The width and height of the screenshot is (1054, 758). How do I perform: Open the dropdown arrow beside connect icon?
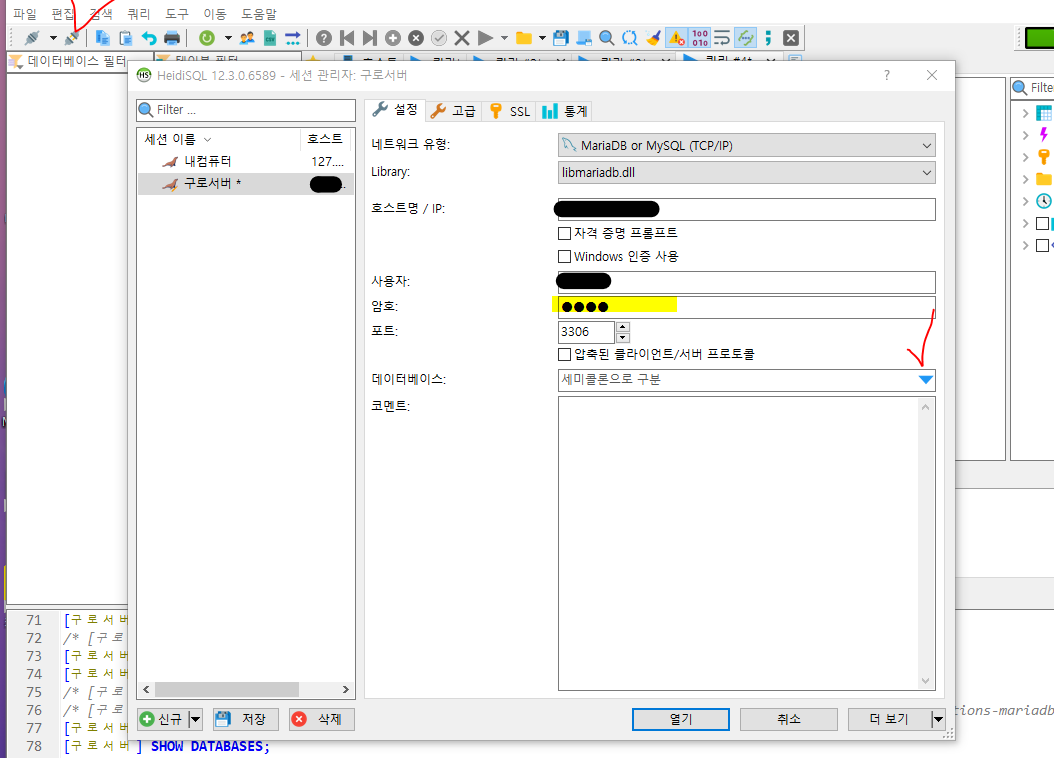[53, 38]
